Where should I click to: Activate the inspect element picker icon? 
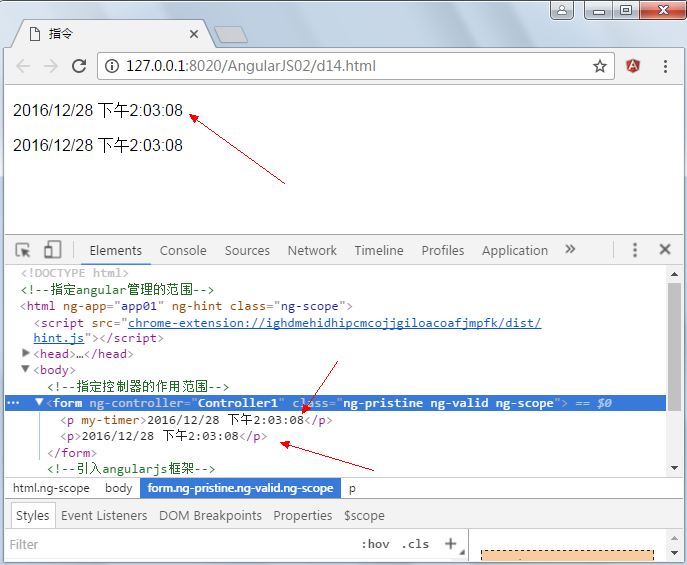[23, 250]
